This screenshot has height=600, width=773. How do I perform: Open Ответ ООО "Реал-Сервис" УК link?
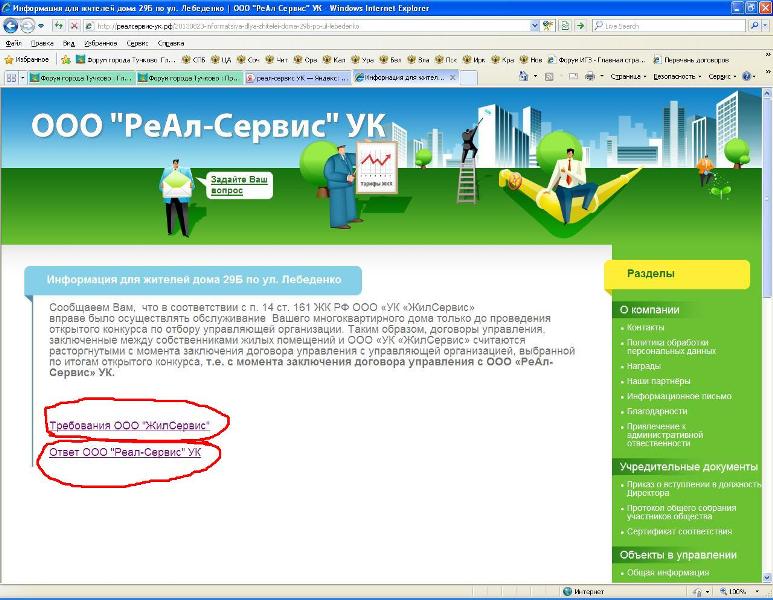tap(125, 452)
